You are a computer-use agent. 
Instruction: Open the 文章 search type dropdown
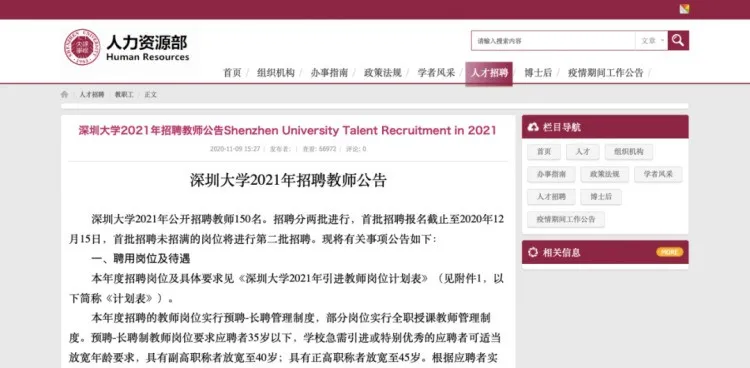tap(651, 41)
